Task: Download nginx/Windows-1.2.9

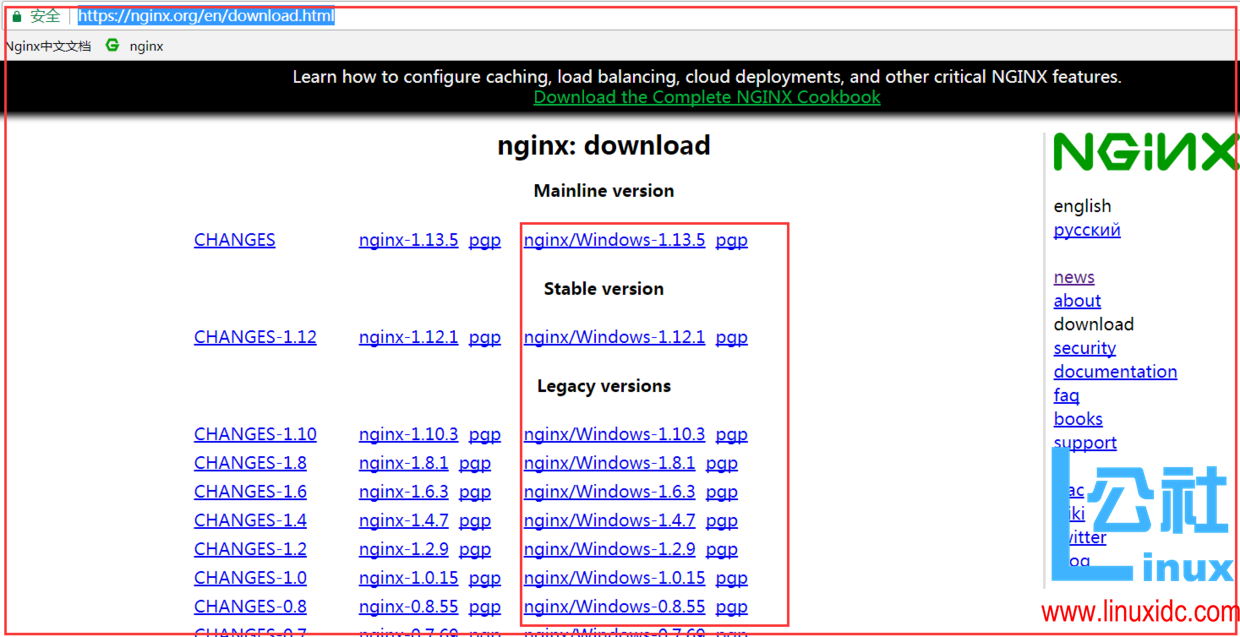Action: pos(610,549)
